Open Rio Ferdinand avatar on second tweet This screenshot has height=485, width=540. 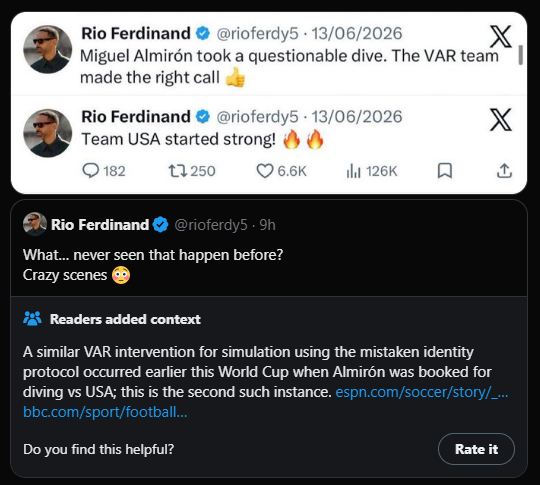click(48, 133)
